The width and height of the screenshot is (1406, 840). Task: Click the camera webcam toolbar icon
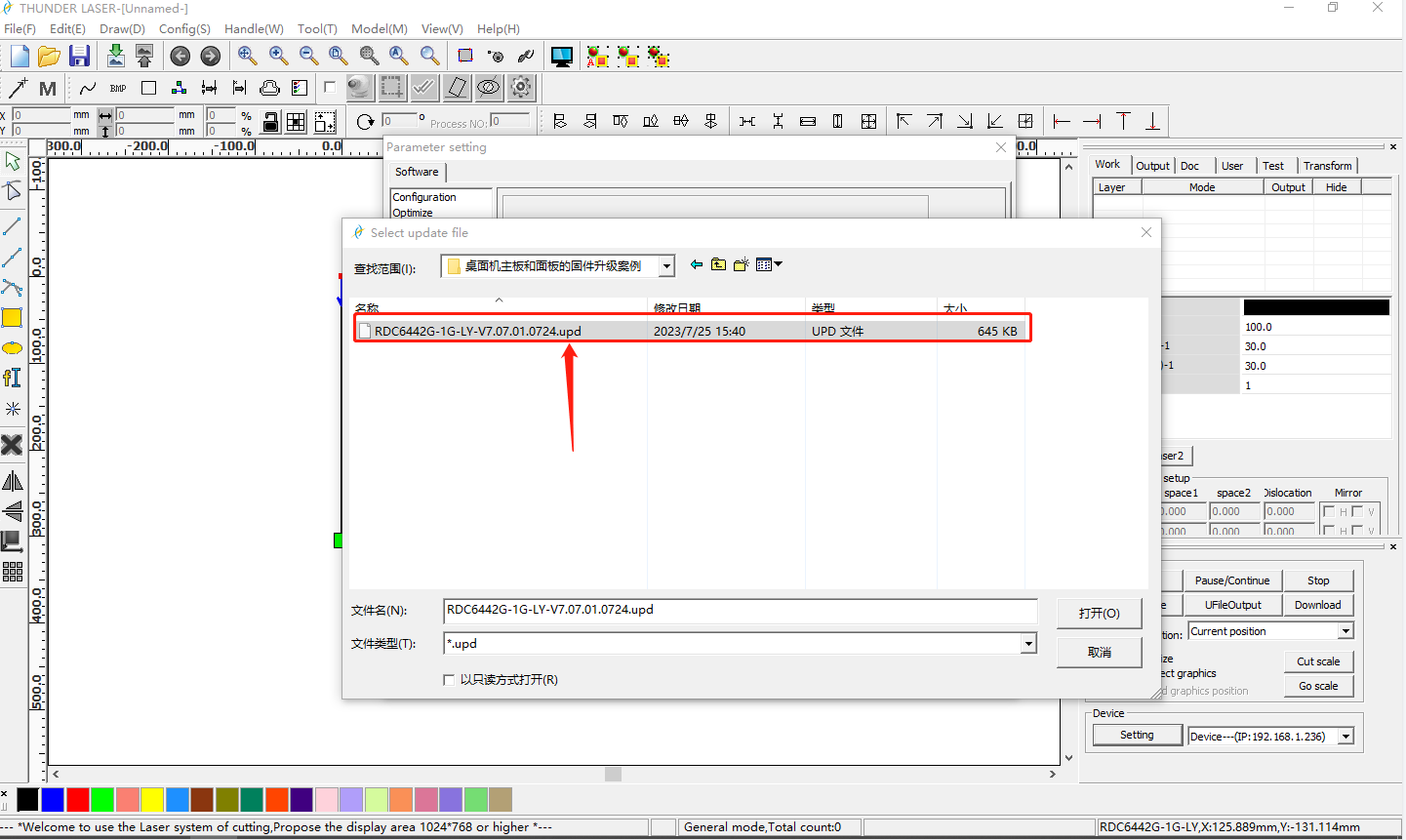(x=359, y=88)
